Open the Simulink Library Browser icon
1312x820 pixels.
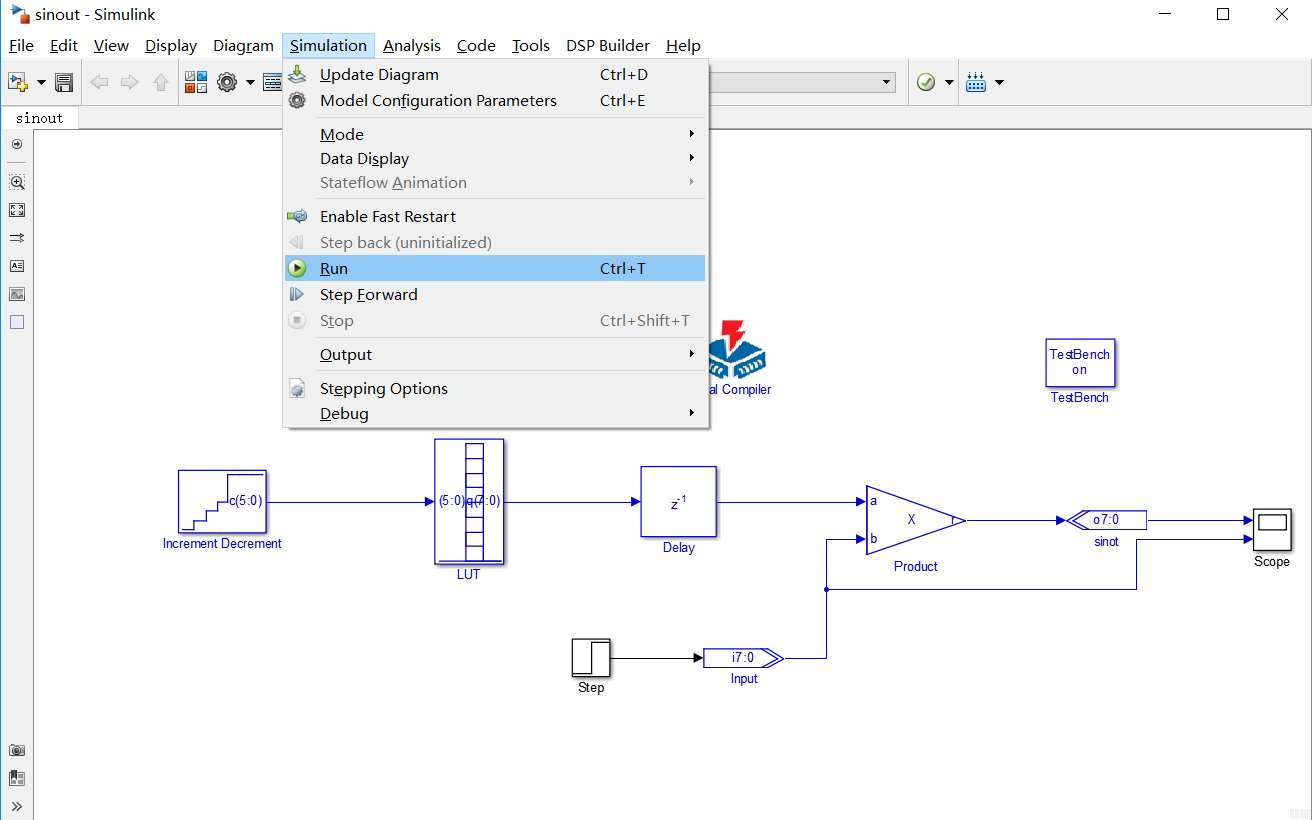pos(195,81)
